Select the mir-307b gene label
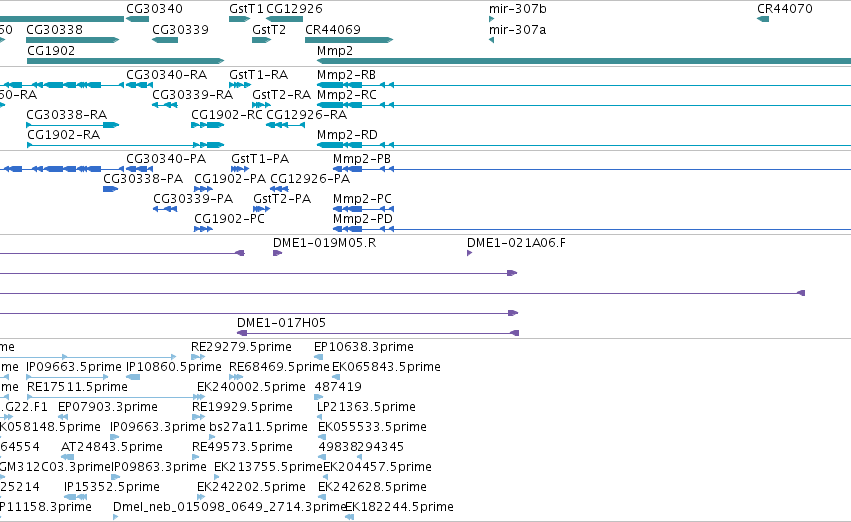This screenshot has height=522, width=851. point(518,9)
